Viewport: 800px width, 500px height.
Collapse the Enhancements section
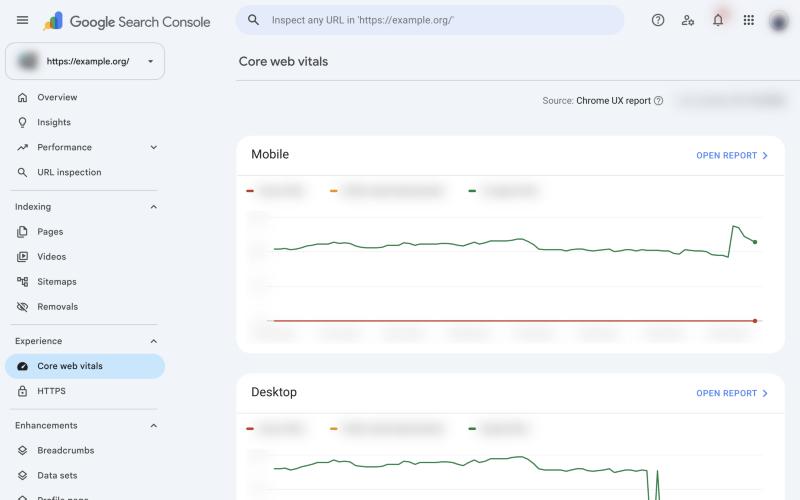point(154,426)
